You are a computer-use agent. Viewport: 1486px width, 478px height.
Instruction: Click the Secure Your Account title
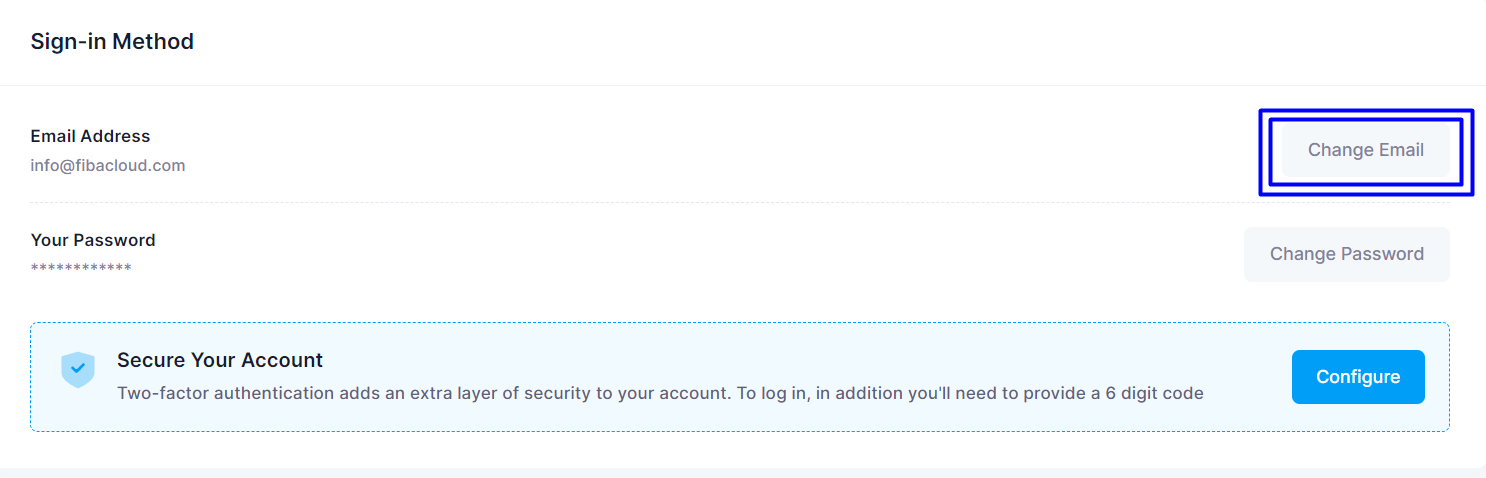coord(220,360)
